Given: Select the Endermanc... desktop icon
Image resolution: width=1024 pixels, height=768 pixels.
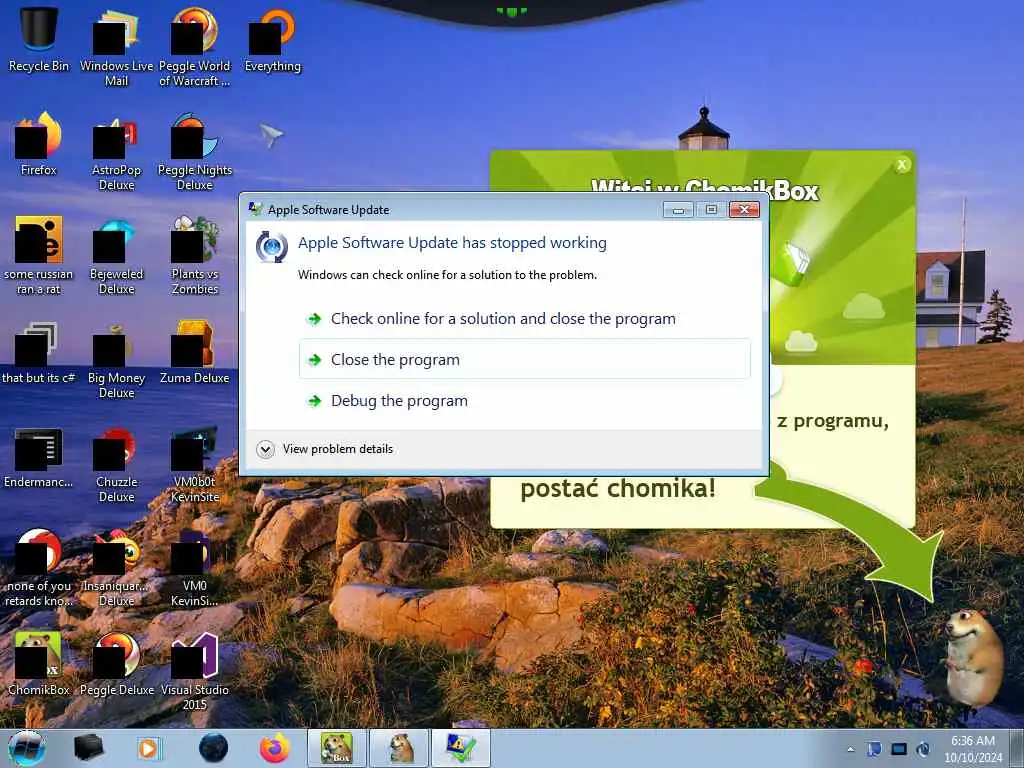Looking at the screenshot, I should point(39,456).
